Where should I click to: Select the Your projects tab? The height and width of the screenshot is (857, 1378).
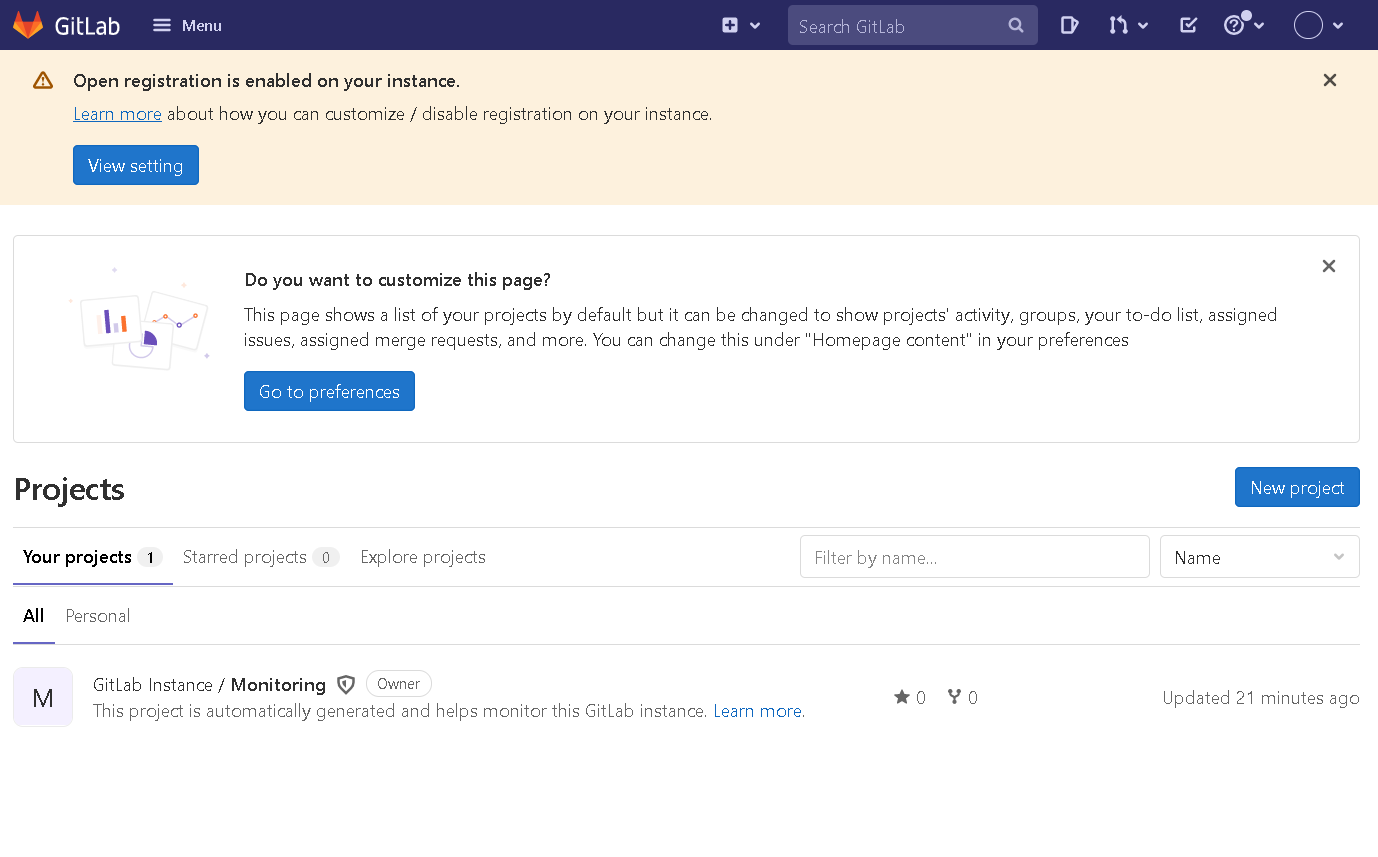point(93,557)
